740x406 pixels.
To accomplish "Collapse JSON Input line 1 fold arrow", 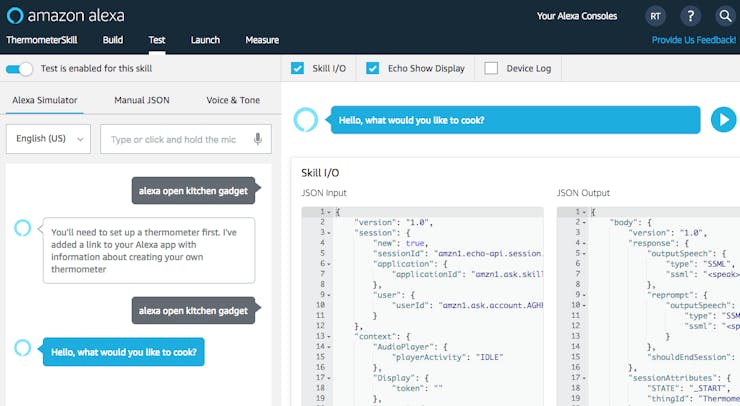I will point(329,212).
